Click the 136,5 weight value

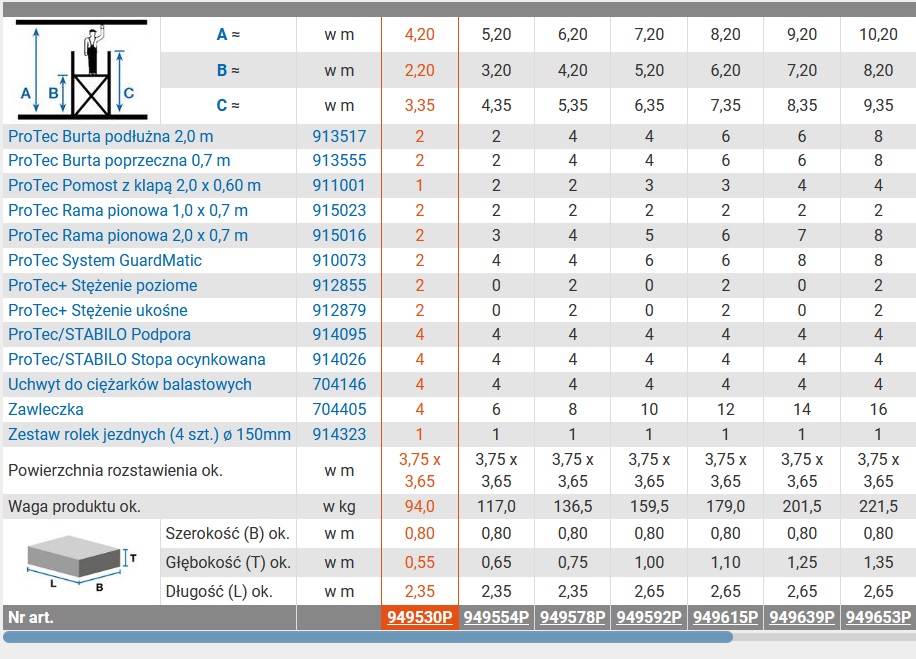[572, 507]
